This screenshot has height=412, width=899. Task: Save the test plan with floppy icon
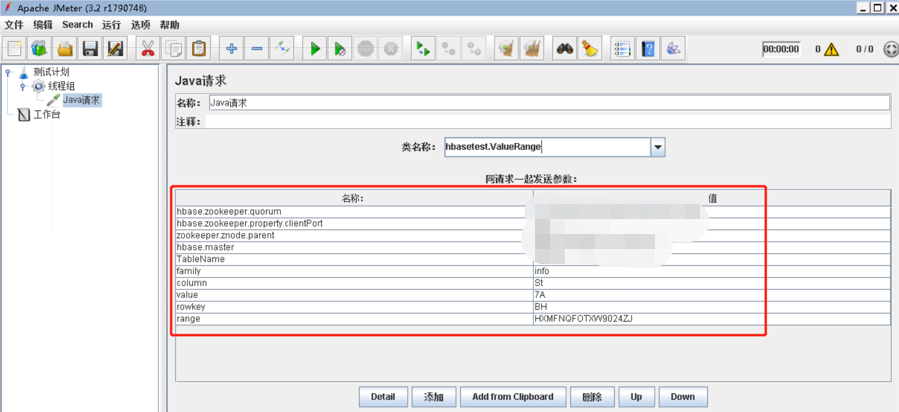pyautogui.click(x=90, y=49)
